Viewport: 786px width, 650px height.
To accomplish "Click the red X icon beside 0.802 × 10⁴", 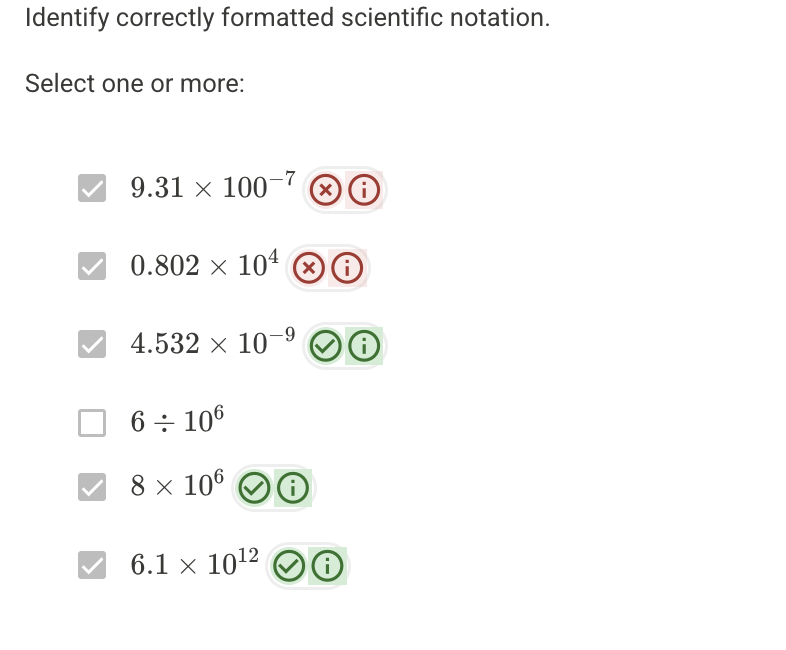I will click(x=310, y=267).
